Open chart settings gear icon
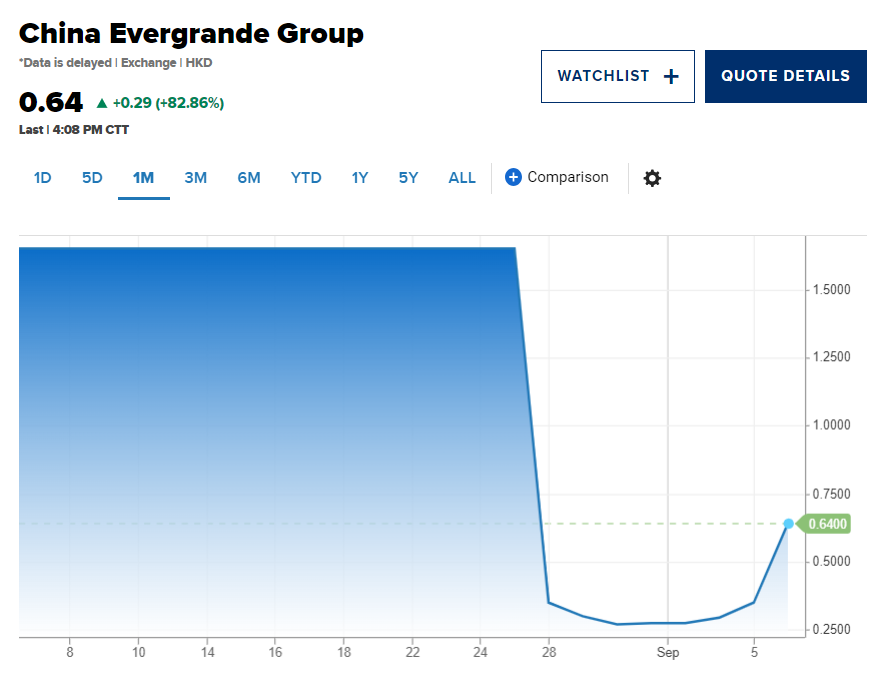 coord(652,178)
